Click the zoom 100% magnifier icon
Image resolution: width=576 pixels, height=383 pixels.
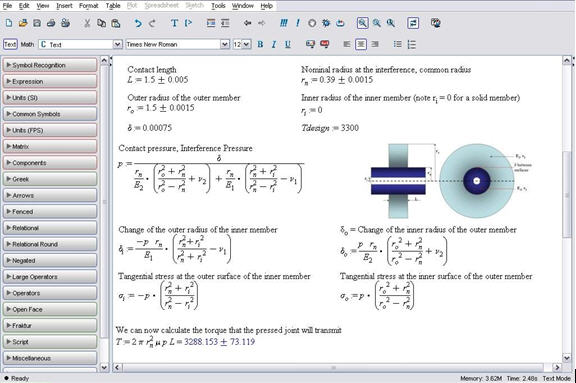coord(363,23)
